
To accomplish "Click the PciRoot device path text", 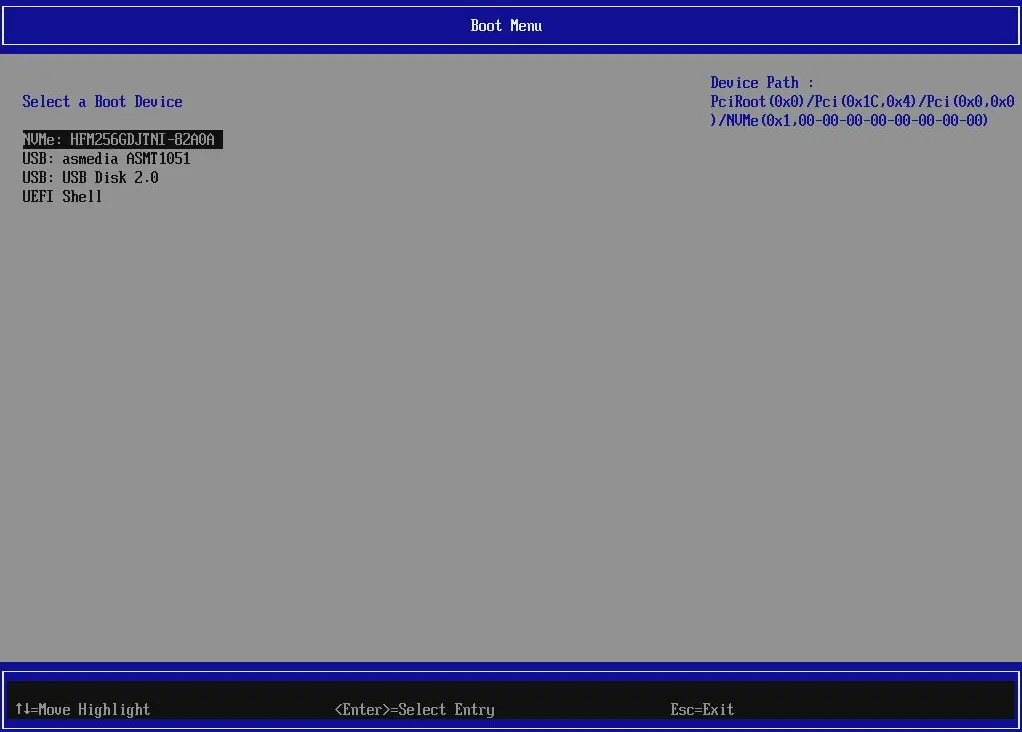I will pos(860,101).
